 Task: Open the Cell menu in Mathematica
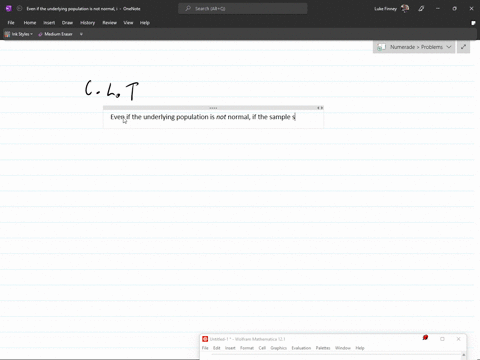(262, 348)
